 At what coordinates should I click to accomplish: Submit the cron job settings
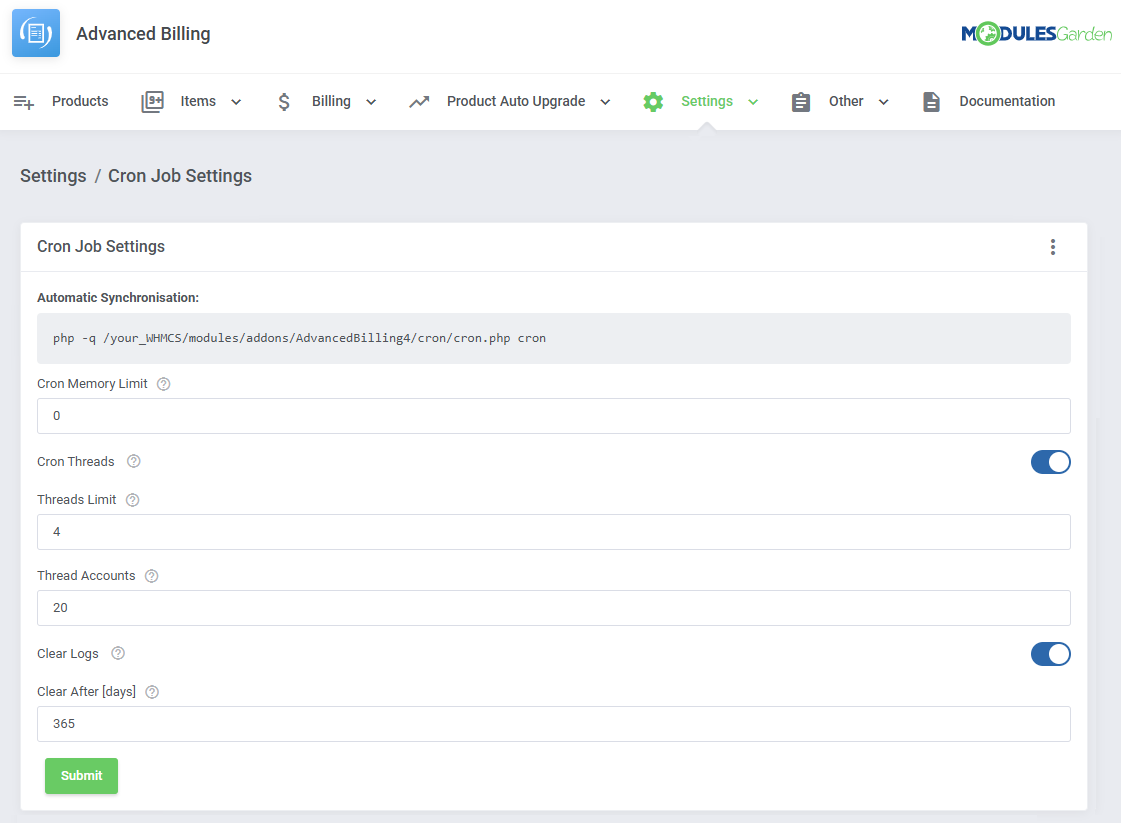pos(82,776)
